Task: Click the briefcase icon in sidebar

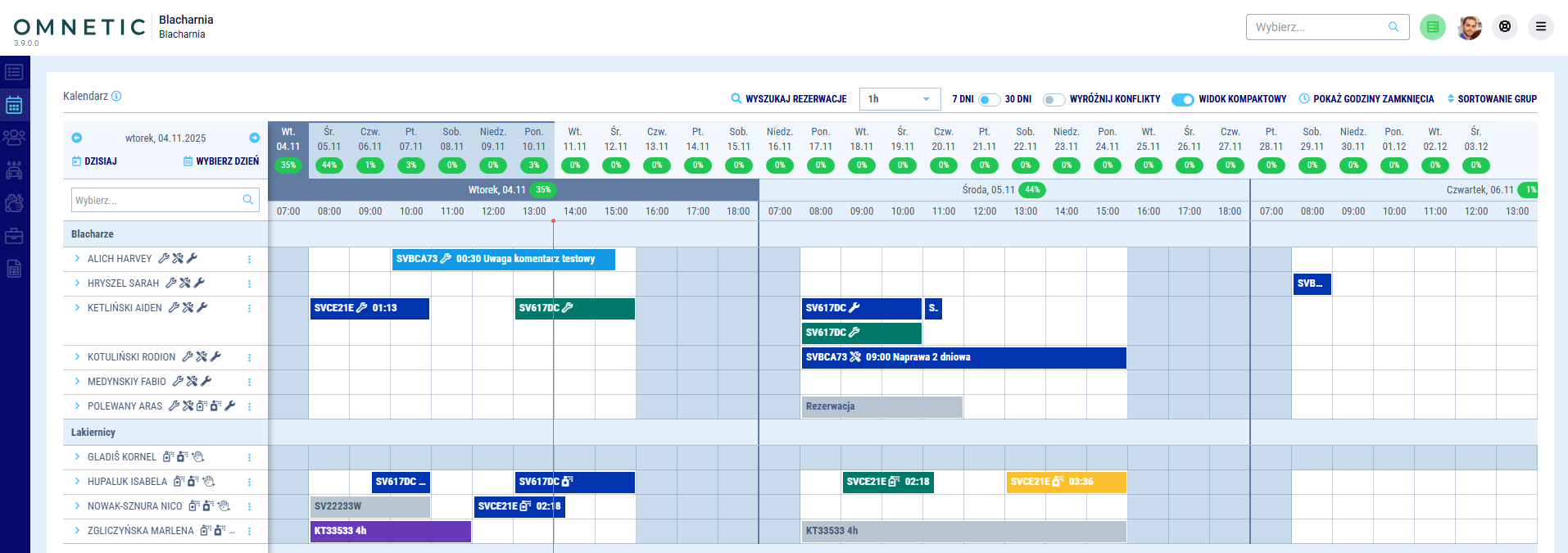Action: coord(14,236)
